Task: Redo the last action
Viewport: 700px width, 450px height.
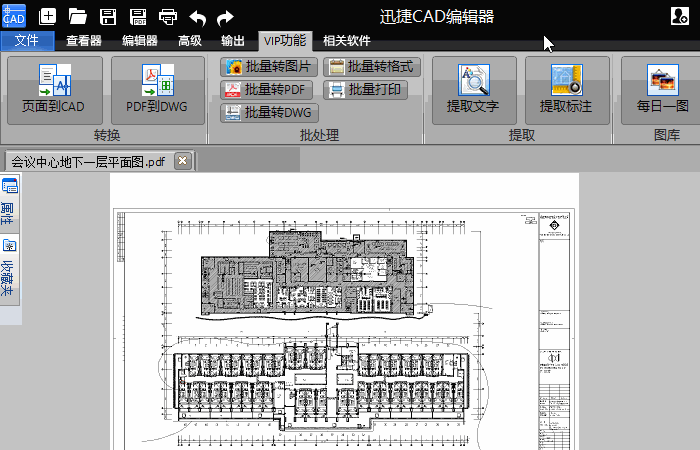Action: coord(225,17)
